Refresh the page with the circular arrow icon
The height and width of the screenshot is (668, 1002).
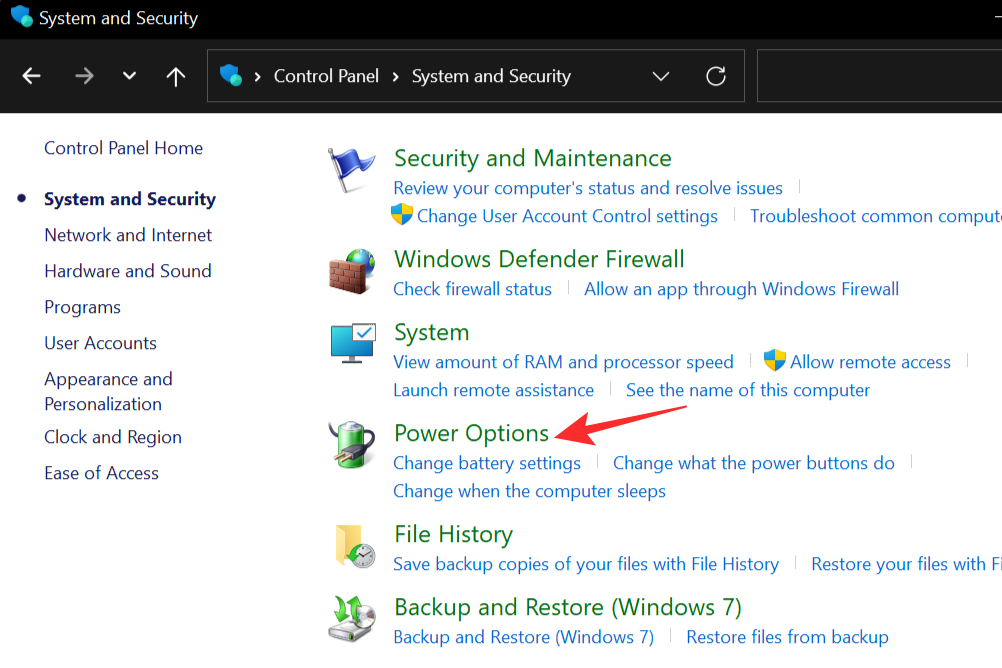(716, 75)
